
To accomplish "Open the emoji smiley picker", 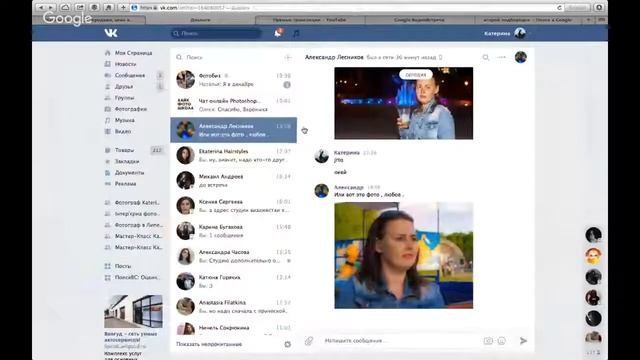I will pyautogui.click(x=502, y=341).
